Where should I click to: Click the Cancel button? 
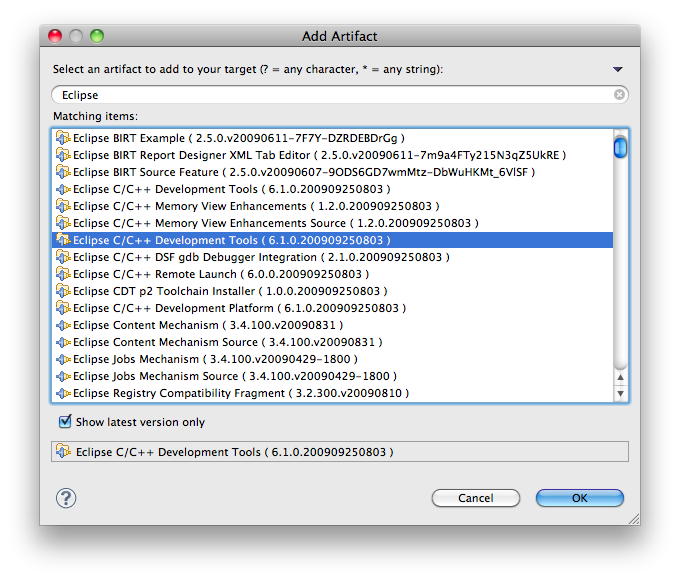(476, 498)
